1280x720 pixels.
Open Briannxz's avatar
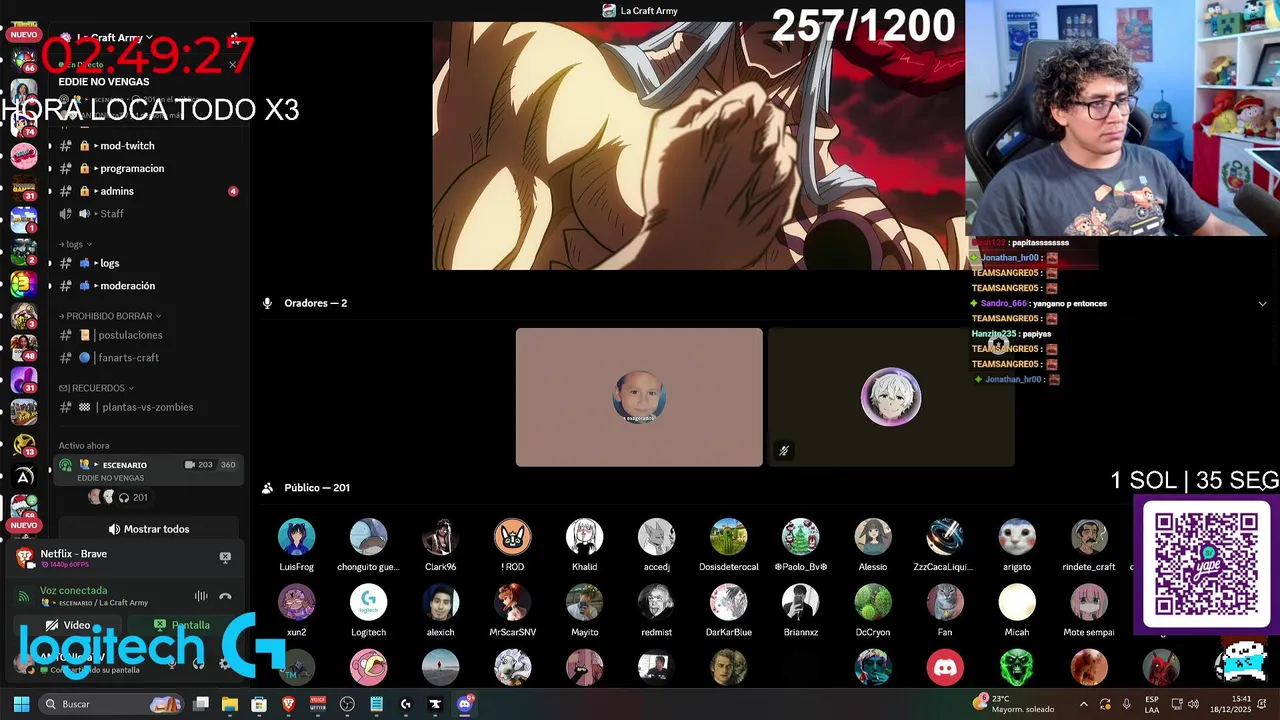(800, 603)
